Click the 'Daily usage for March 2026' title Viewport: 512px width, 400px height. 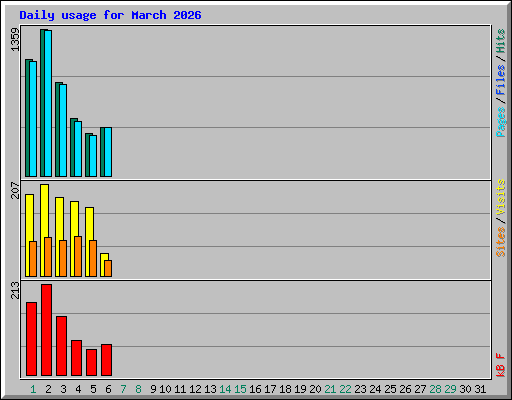pos(110,15)
